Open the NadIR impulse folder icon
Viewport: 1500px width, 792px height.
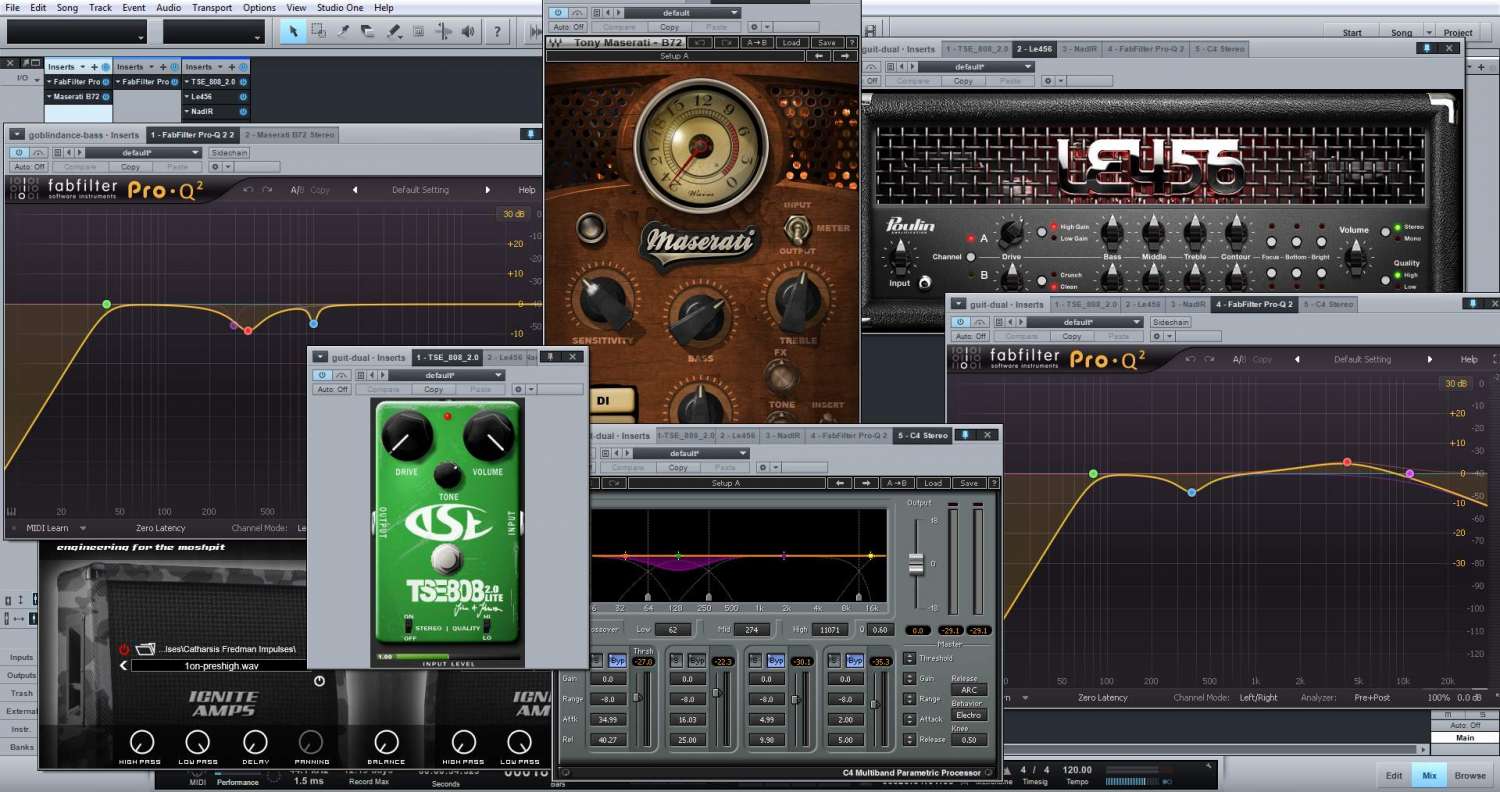tap(144, 649)
